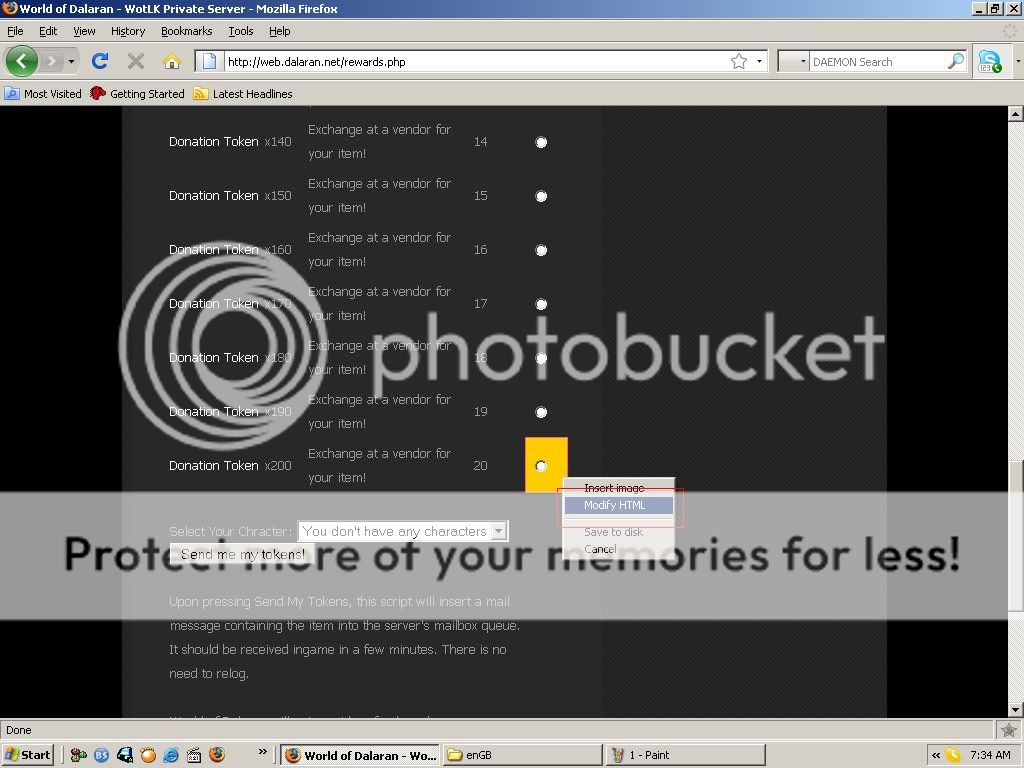This screenshot has height=768, width=1024.
Task: Select the Donation Token x140 radio button
Action: coord(541,142)
